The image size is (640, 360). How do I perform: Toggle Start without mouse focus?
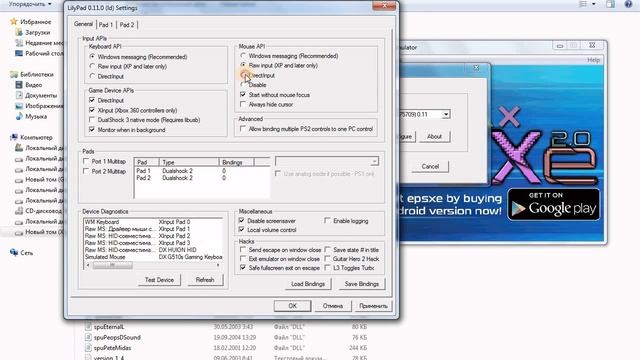coord(243,95)
